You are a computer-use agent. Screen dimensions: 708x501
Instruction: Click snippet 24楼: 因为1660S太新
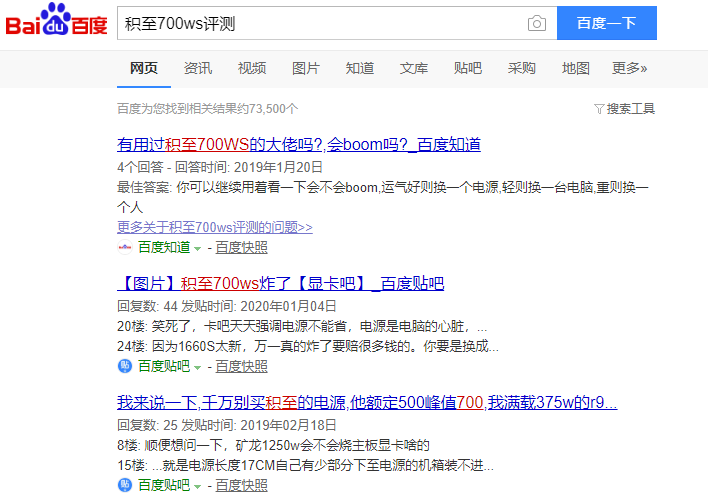point(308,346)
